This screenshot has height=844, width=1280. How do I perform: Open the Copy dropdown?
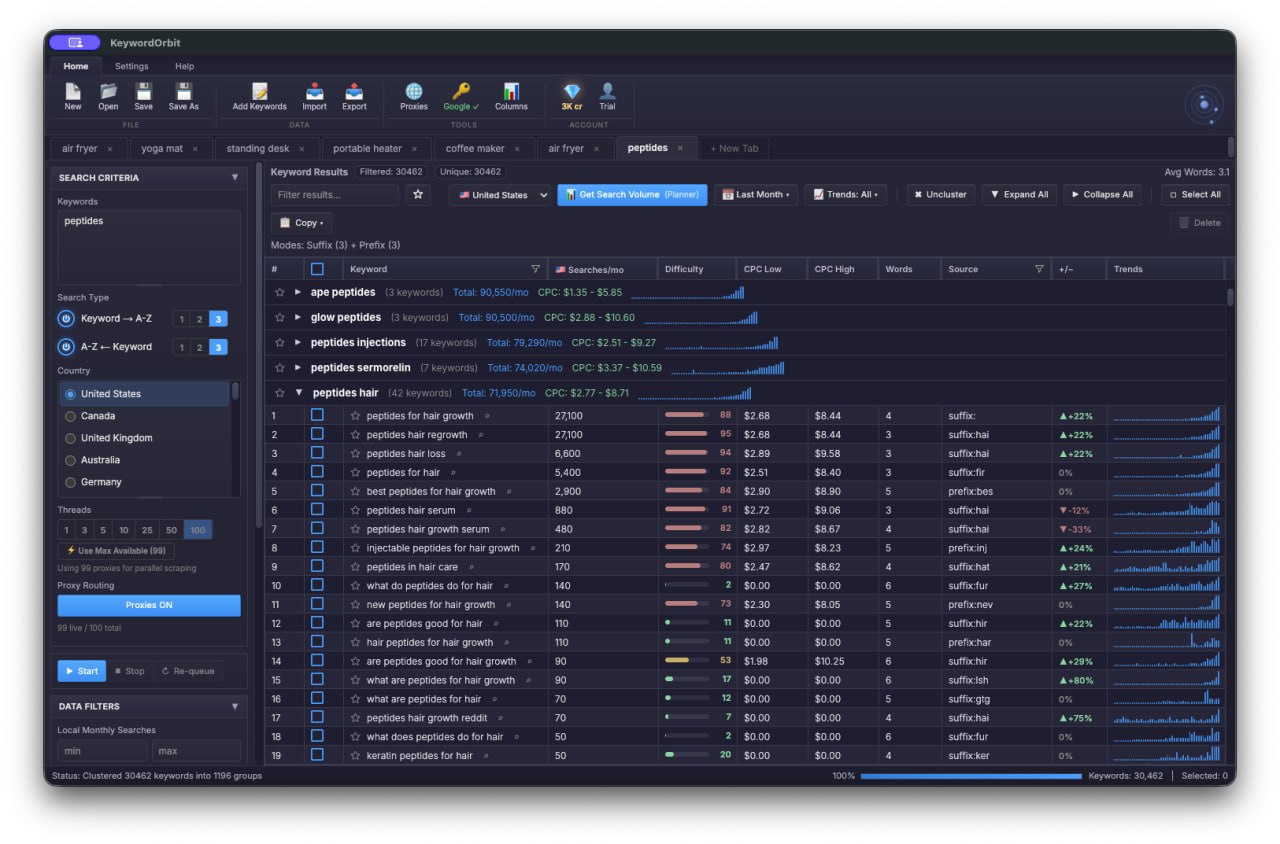(x=301, y=223)
